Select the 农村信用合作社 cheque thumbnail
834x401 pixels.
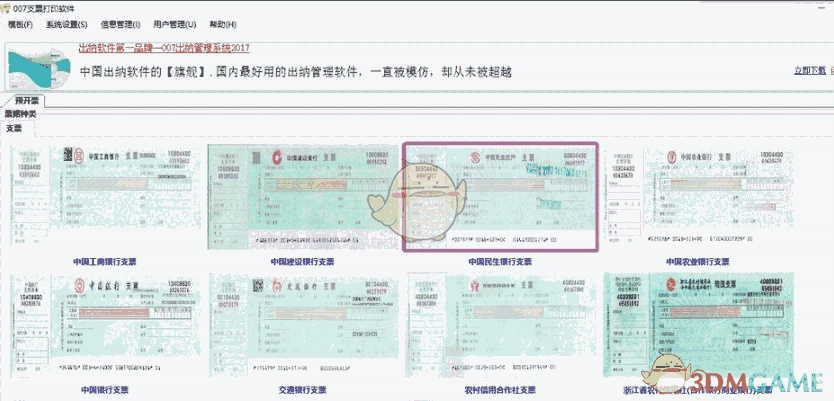click(x=501, y=325)
